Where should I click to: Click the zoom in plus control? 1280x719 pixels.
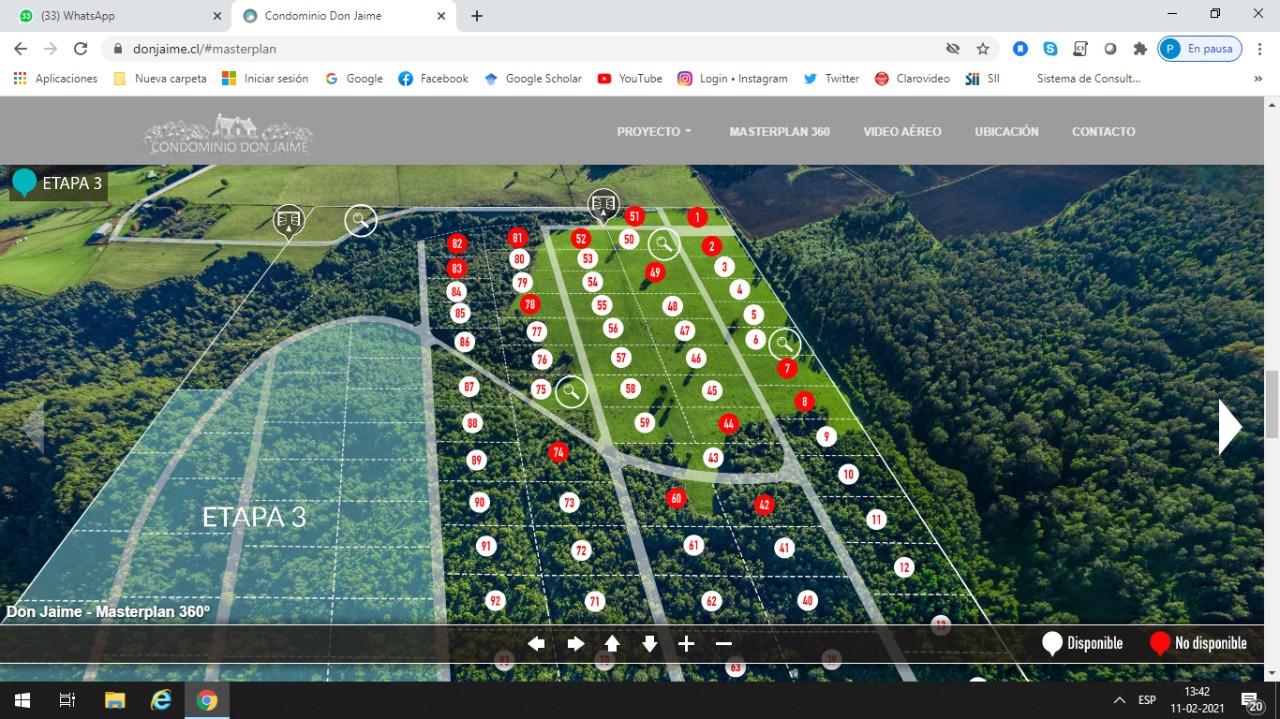click(686, 644)
